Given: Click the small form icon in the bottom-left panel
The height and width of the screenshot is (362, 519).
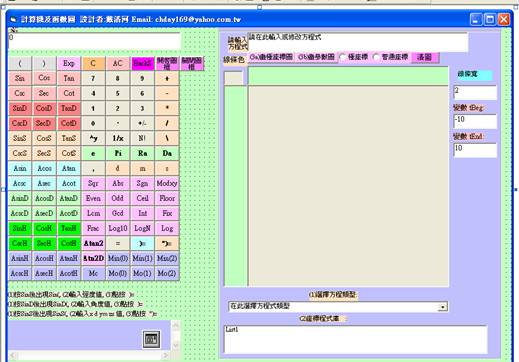Looking at the screenshot, I should [x=151, y=339].
